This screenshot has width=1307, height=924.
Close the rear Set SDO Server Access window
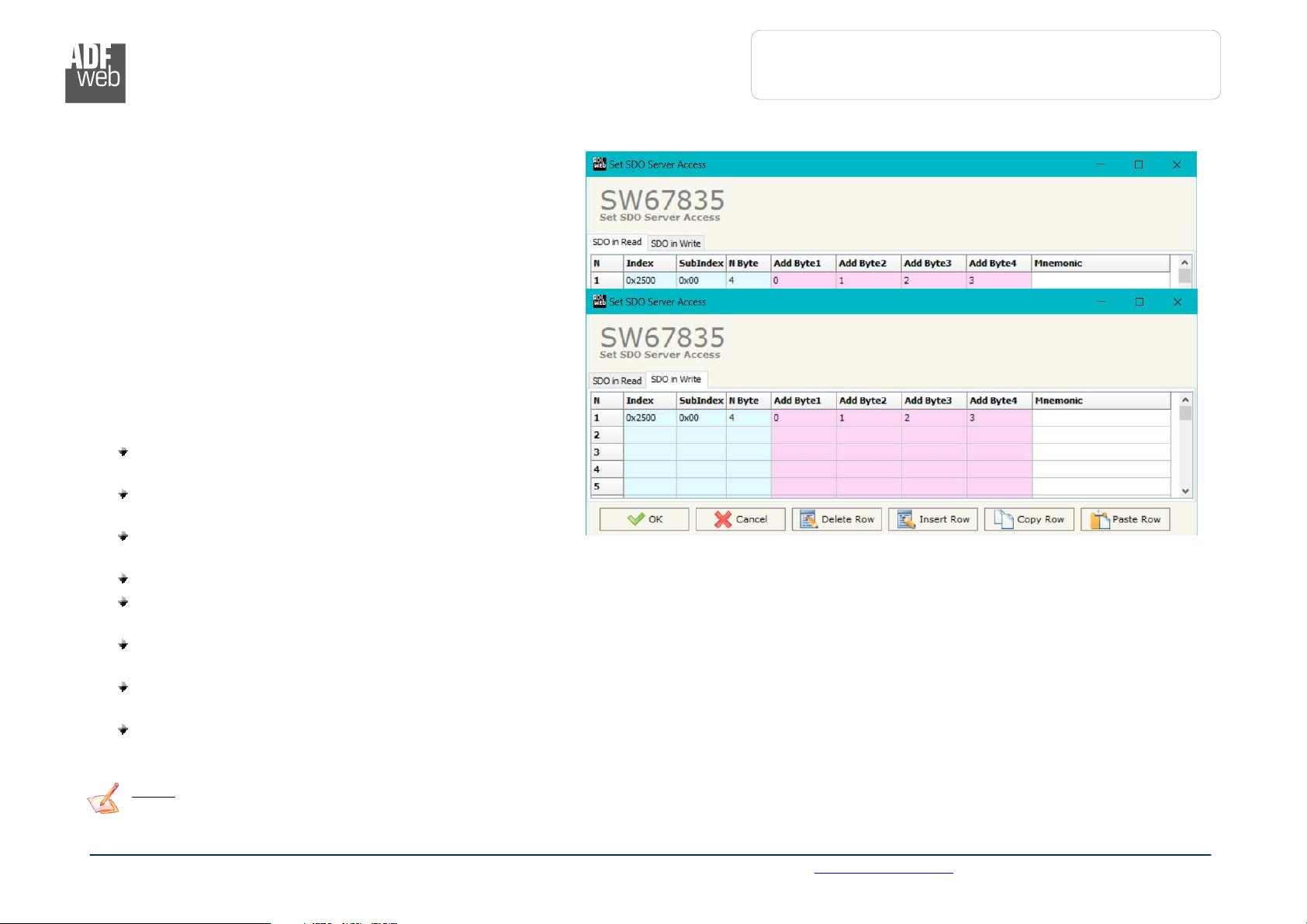click(1177, 164)
